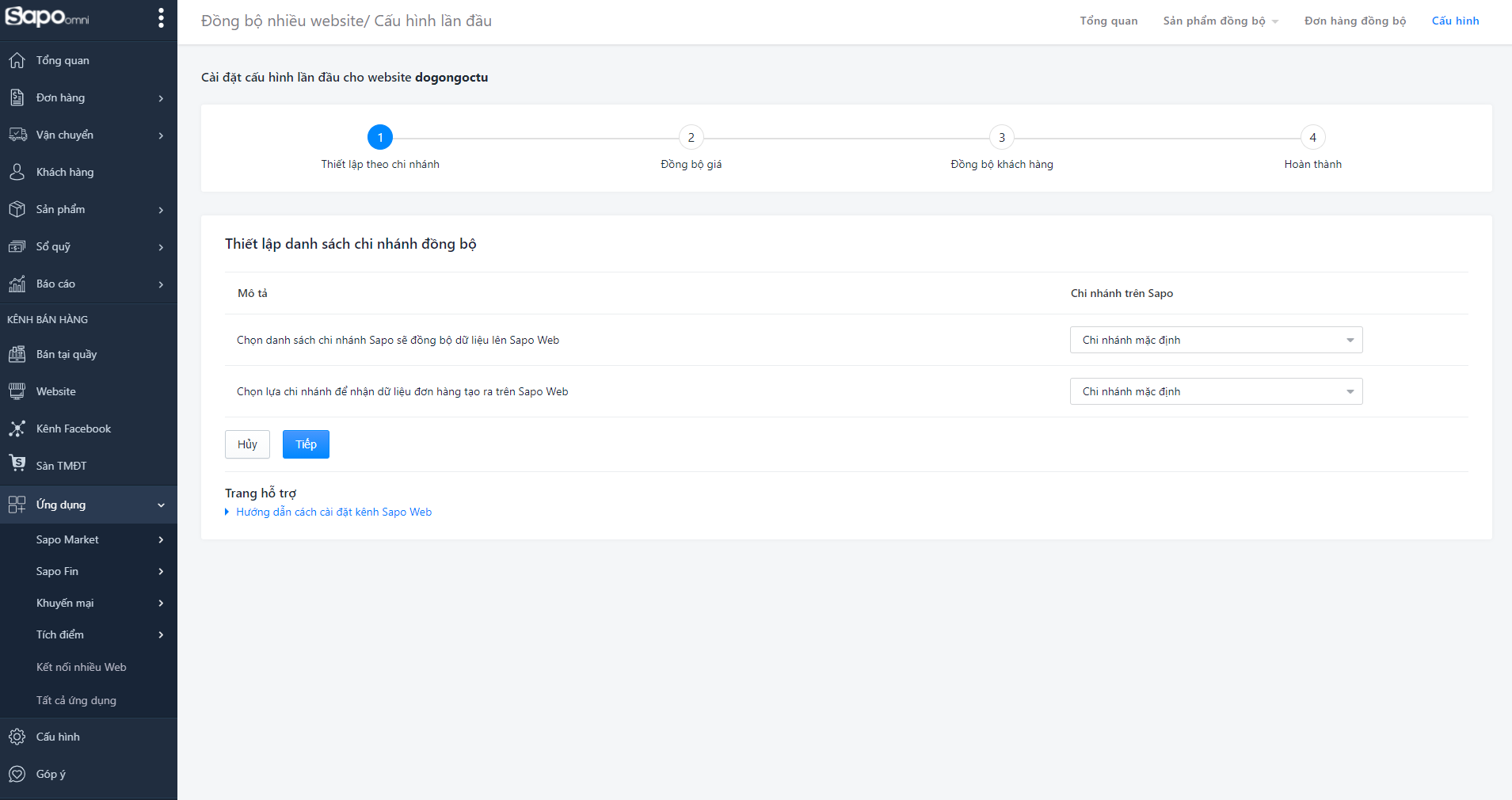Viewport: 1512px width, 800px height.
Task: Open Sapo Market under Ứng dụng
Action: (x=67, y=539)
